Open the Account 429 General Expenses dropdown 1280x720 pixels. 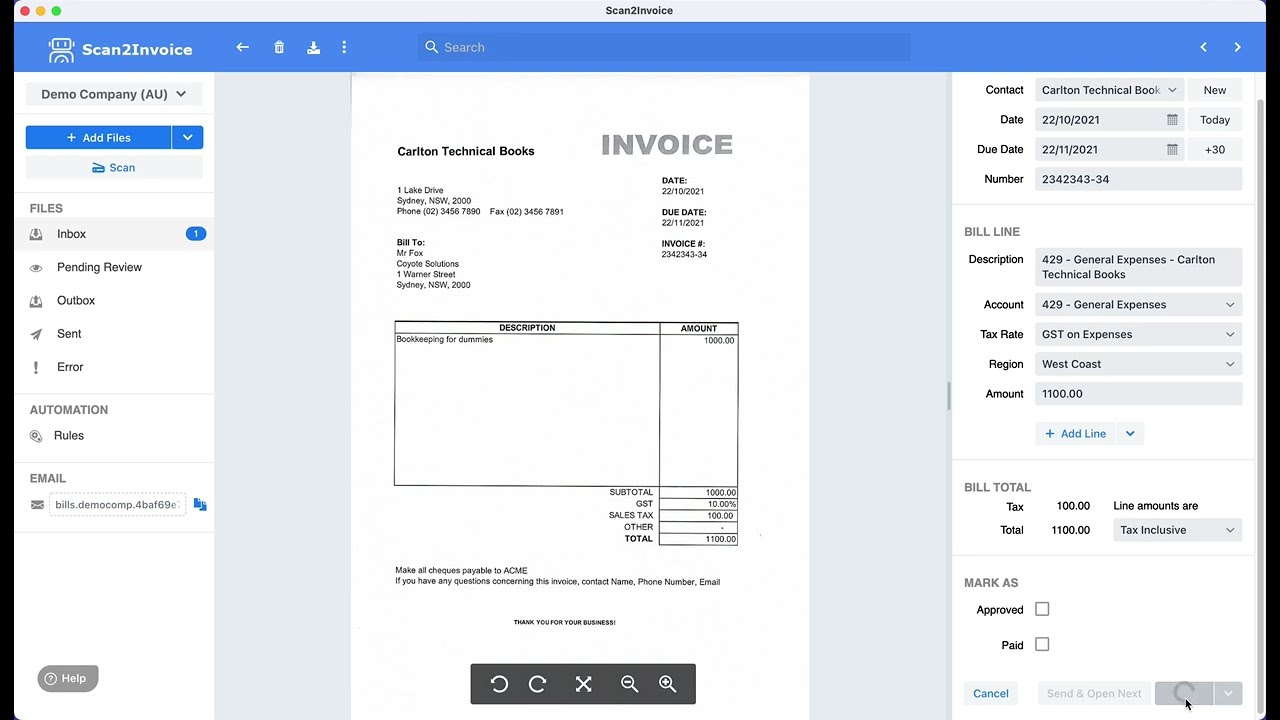1139,305
